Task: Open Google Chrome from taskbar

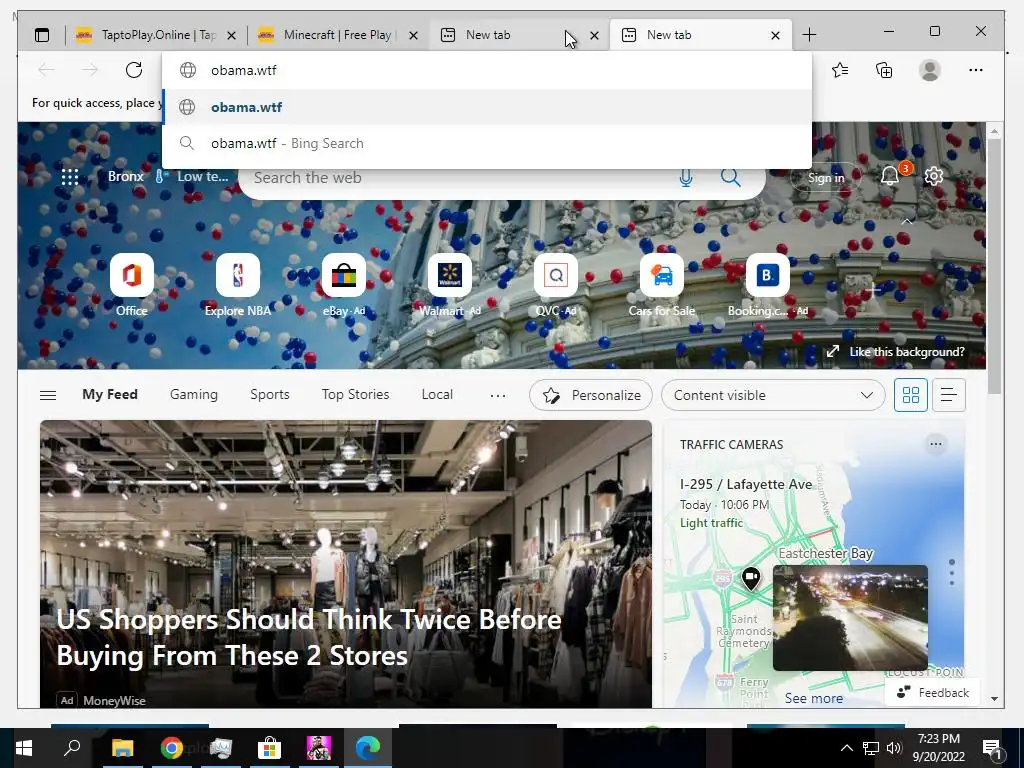Action: coord(171,747)
